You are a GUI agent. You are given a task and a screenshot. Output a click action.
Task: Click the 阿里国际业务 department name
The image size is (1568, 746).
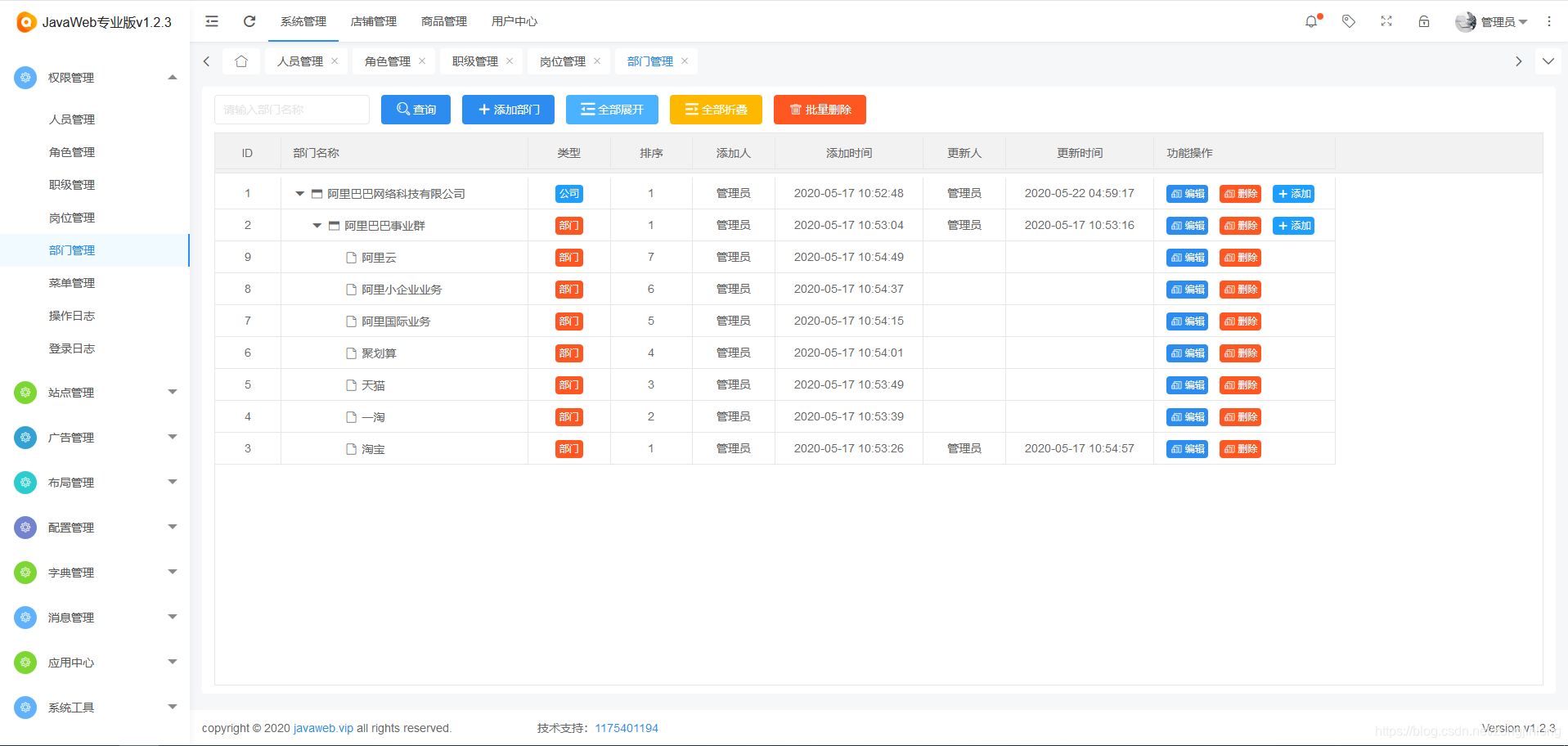(396, 321)
